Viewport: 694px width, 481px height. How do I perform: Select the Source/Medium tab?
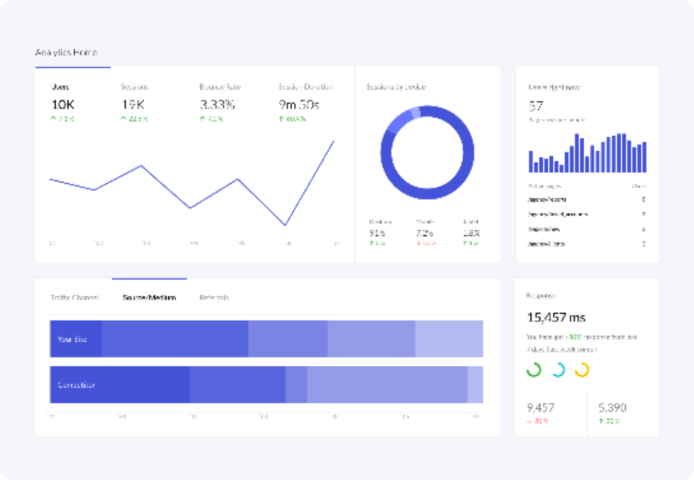(149, 297)
